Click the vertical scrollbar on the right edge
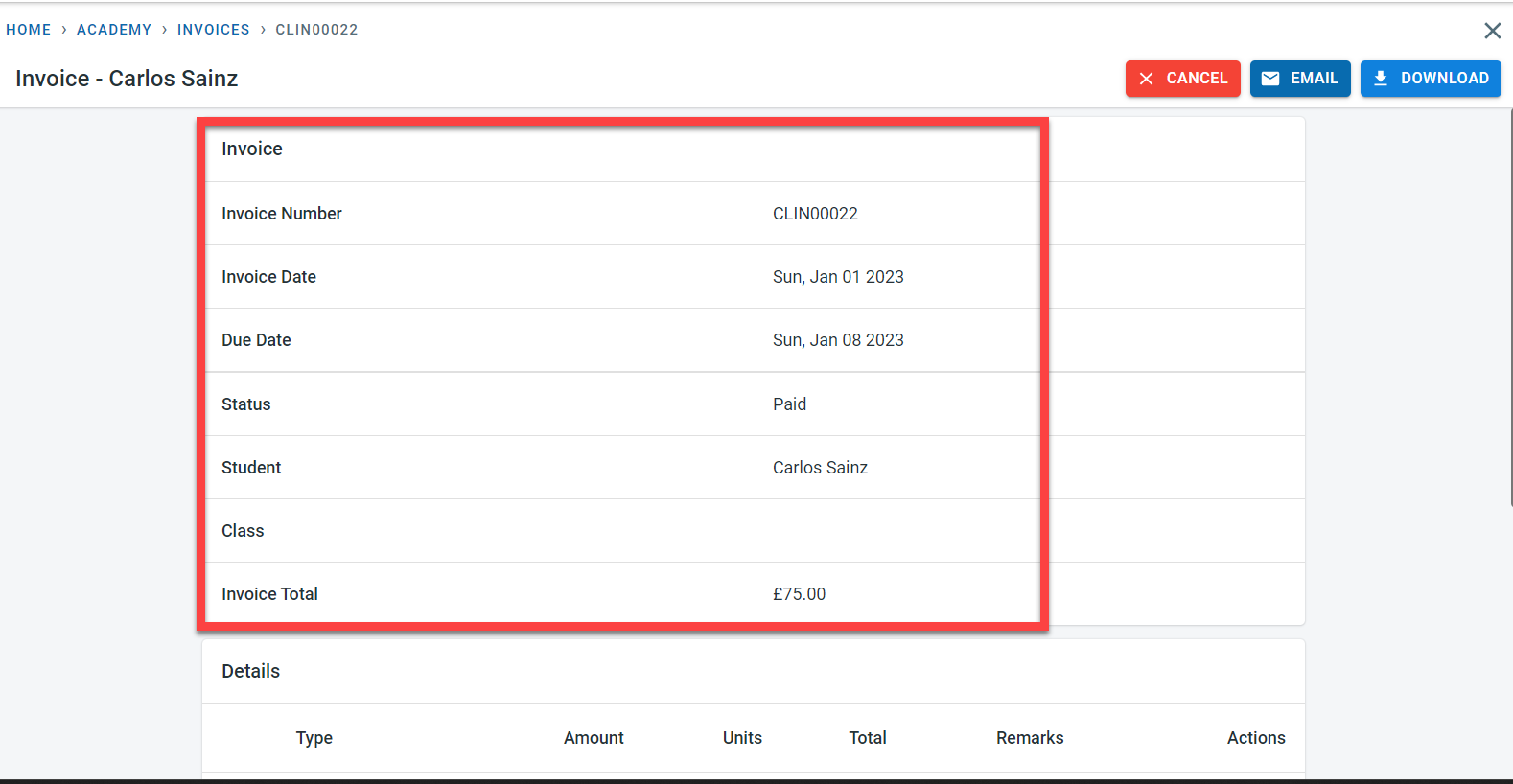Screen dimensions: 1513x784 [x=1510, y=307]
